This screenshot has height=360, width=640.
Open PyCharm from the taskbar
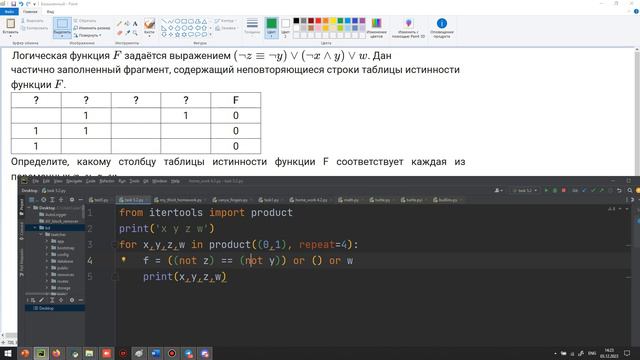point(41,353)
